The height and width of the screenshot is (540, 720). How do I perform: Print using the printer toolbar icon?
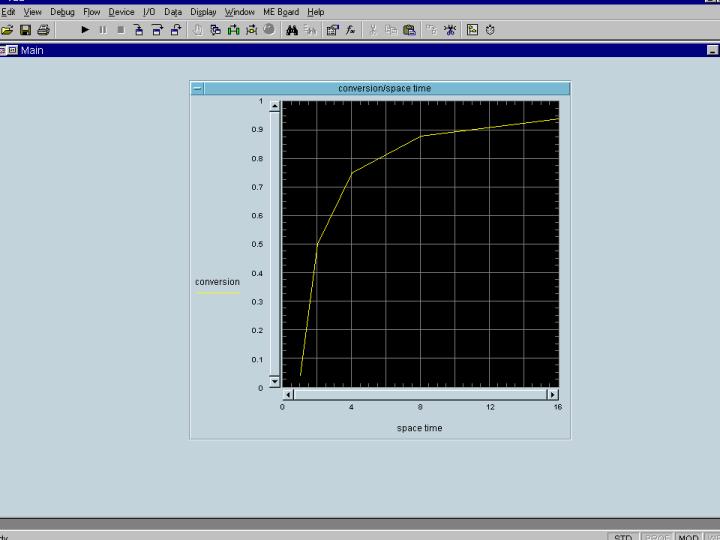[43, 30]
